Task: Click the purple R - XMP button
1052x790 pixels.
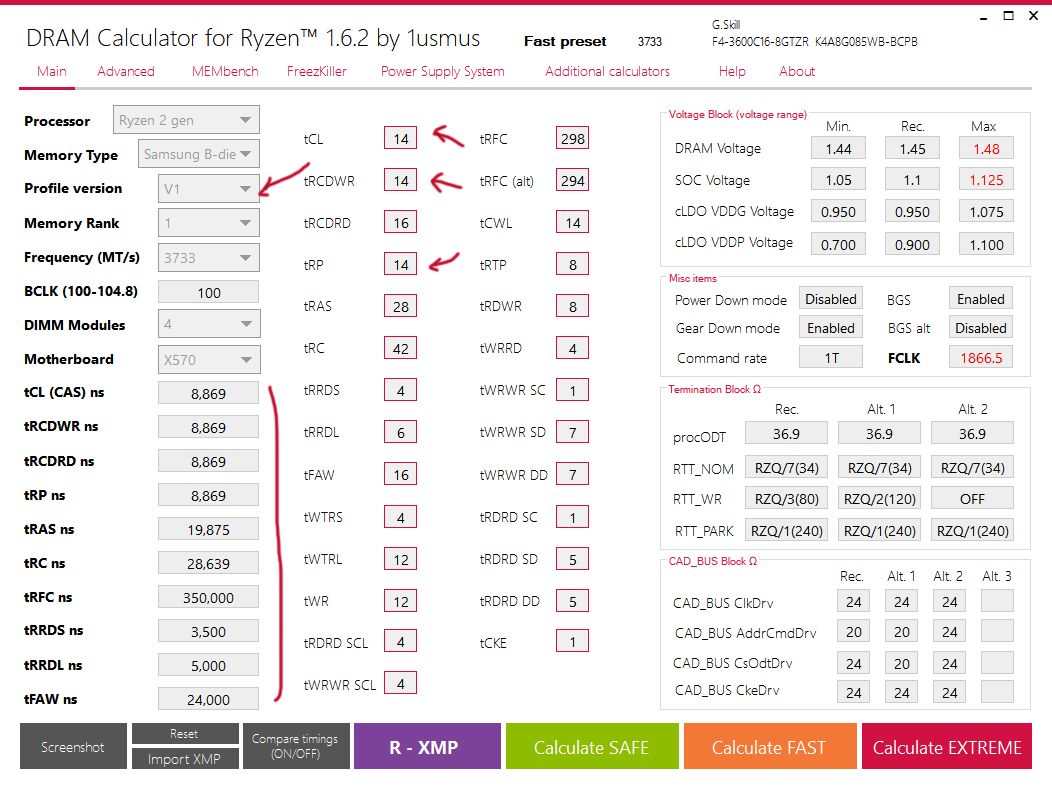Action: pos(427,746)
